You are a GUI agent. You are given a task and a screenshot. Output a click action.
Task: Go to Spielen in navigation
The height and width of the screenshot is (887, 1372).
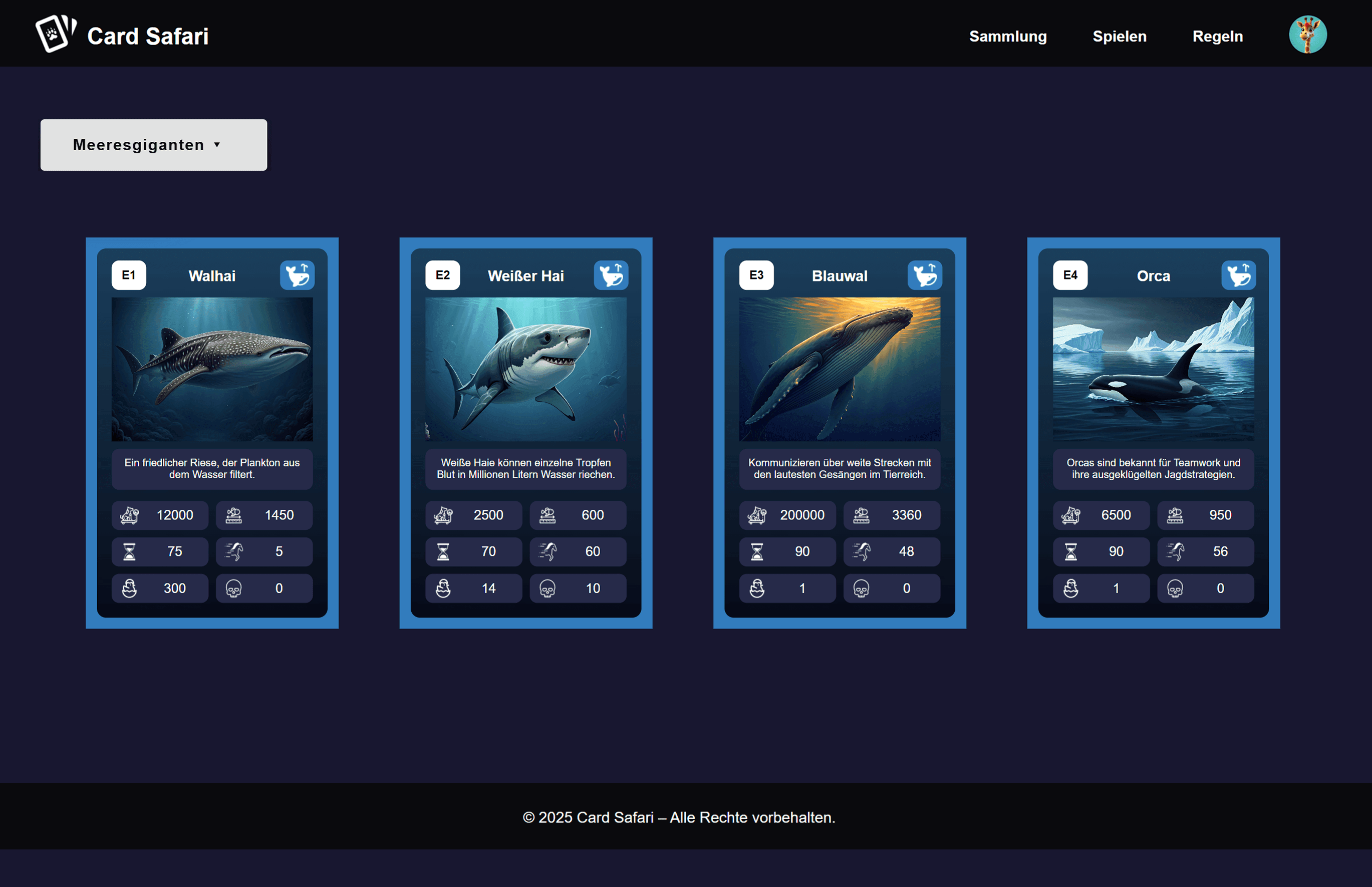1119,36
